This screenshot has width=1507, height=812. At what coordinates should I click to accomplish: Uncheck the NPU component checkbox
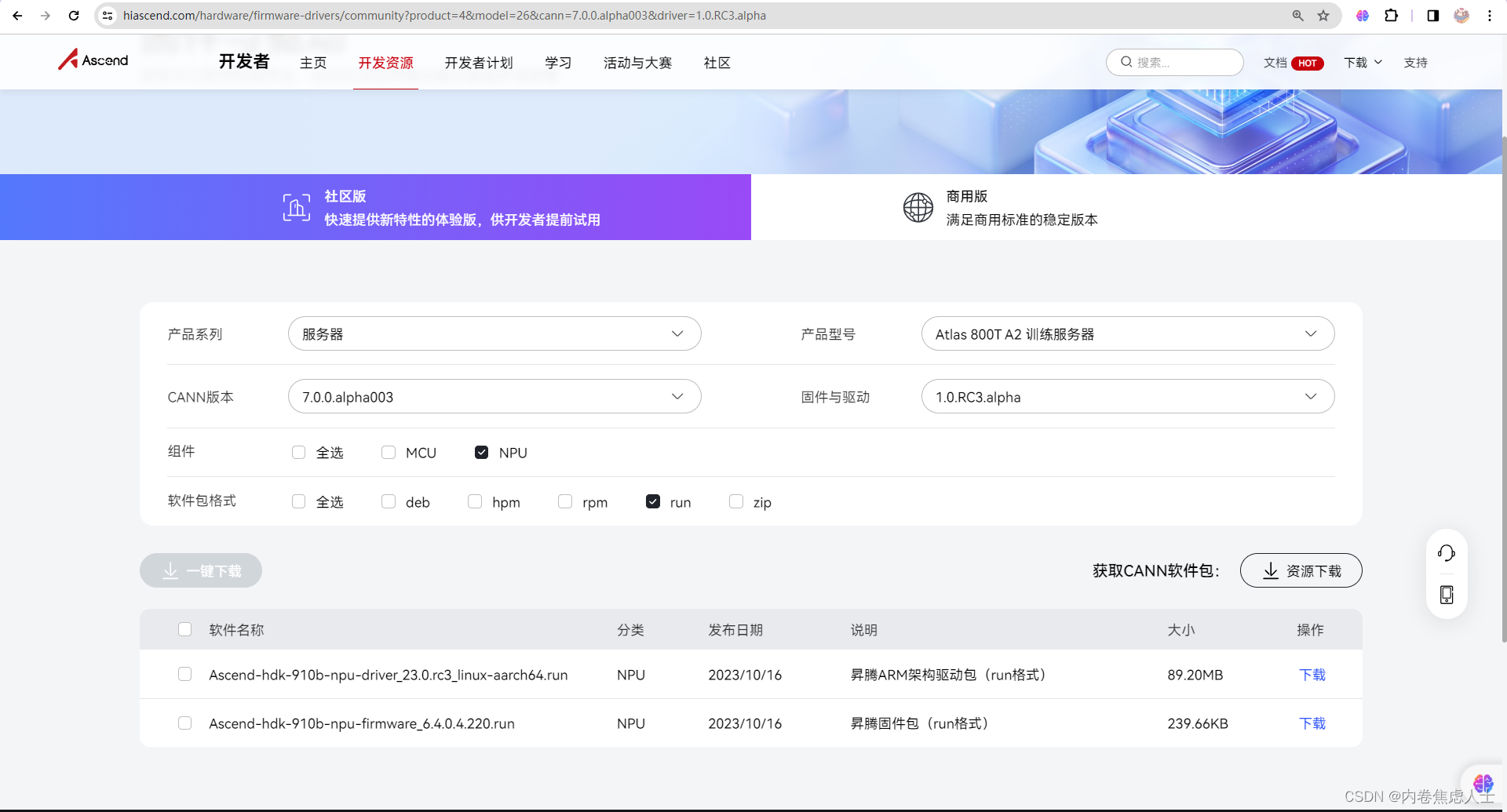482,452
